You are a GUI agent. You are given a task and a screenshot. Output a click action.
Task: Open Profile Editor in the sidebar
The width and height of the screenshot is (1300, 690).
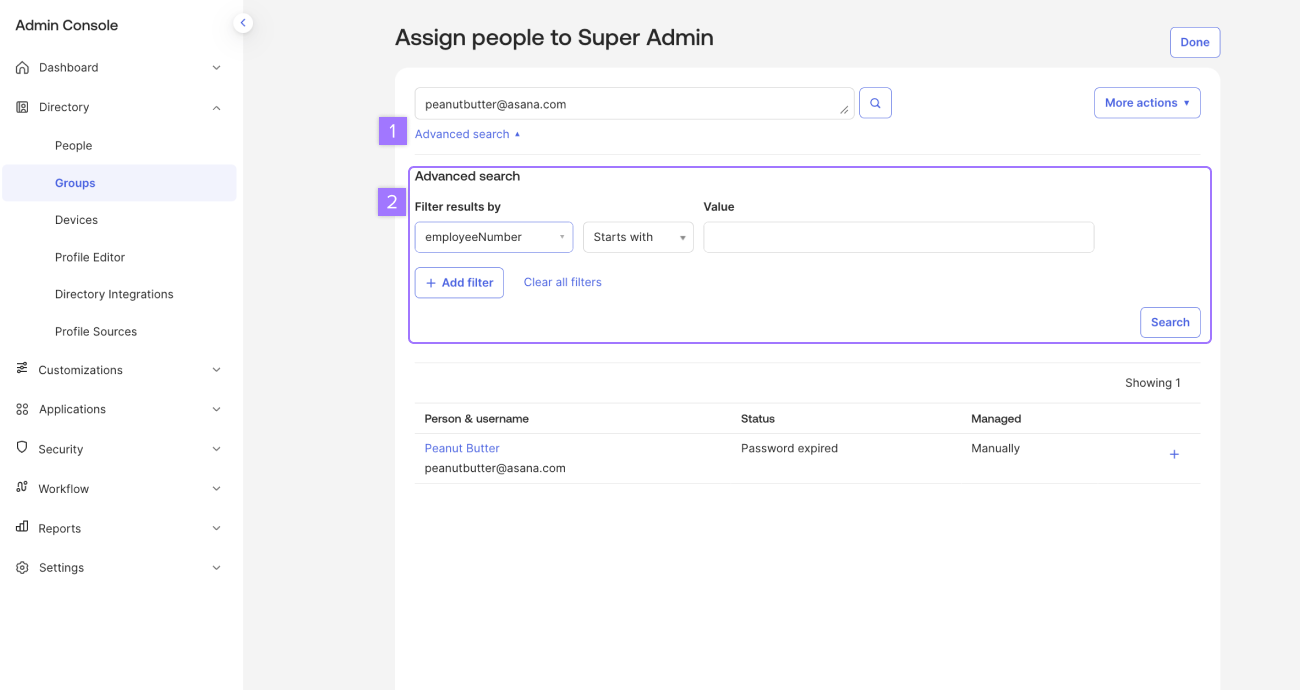click(90, 257)
